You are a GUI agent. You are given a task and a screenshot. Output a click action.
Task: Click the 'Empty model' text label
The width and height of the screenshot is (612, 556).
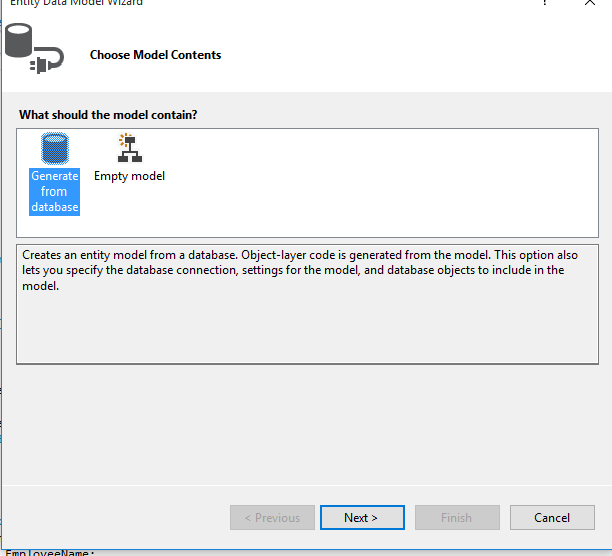129,176
